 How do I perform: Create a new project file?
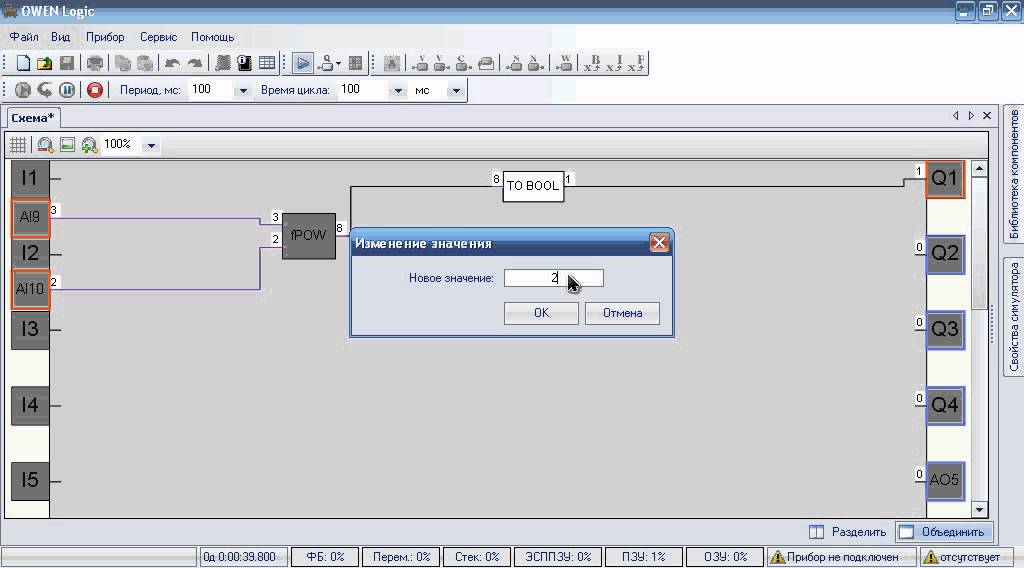click(x=23, y=63)
